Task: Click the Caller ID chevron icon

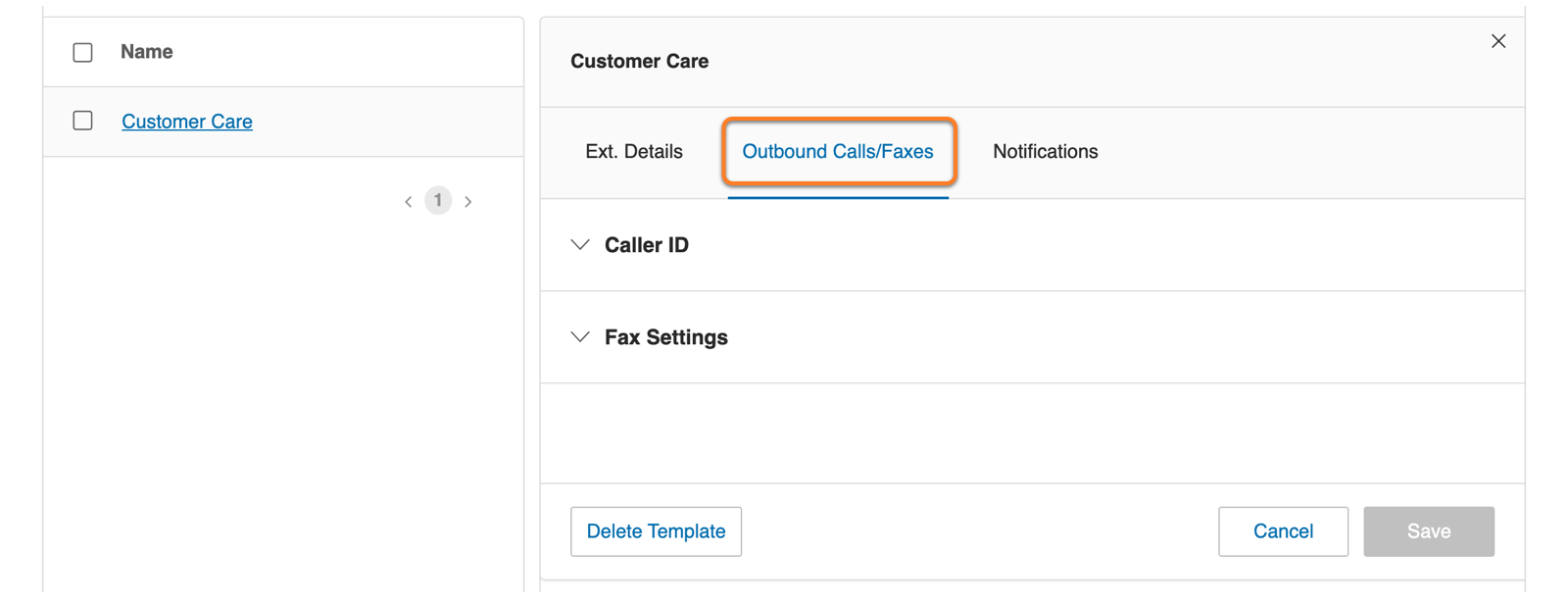Action: (580, 245)
